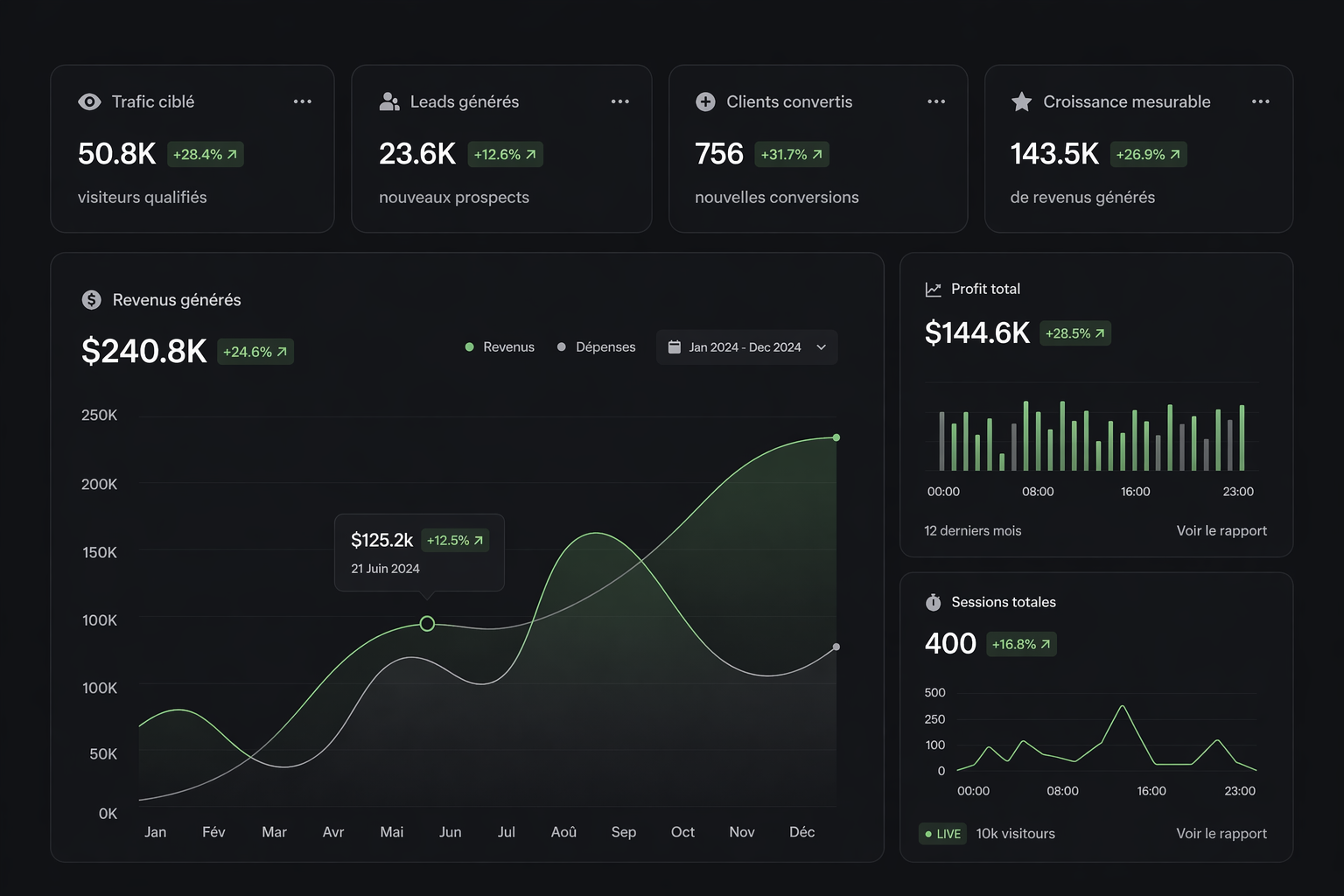Click the 250K label on the revenue y-axis
This screenshot has width=1344, height=896.
click(99, 416)
